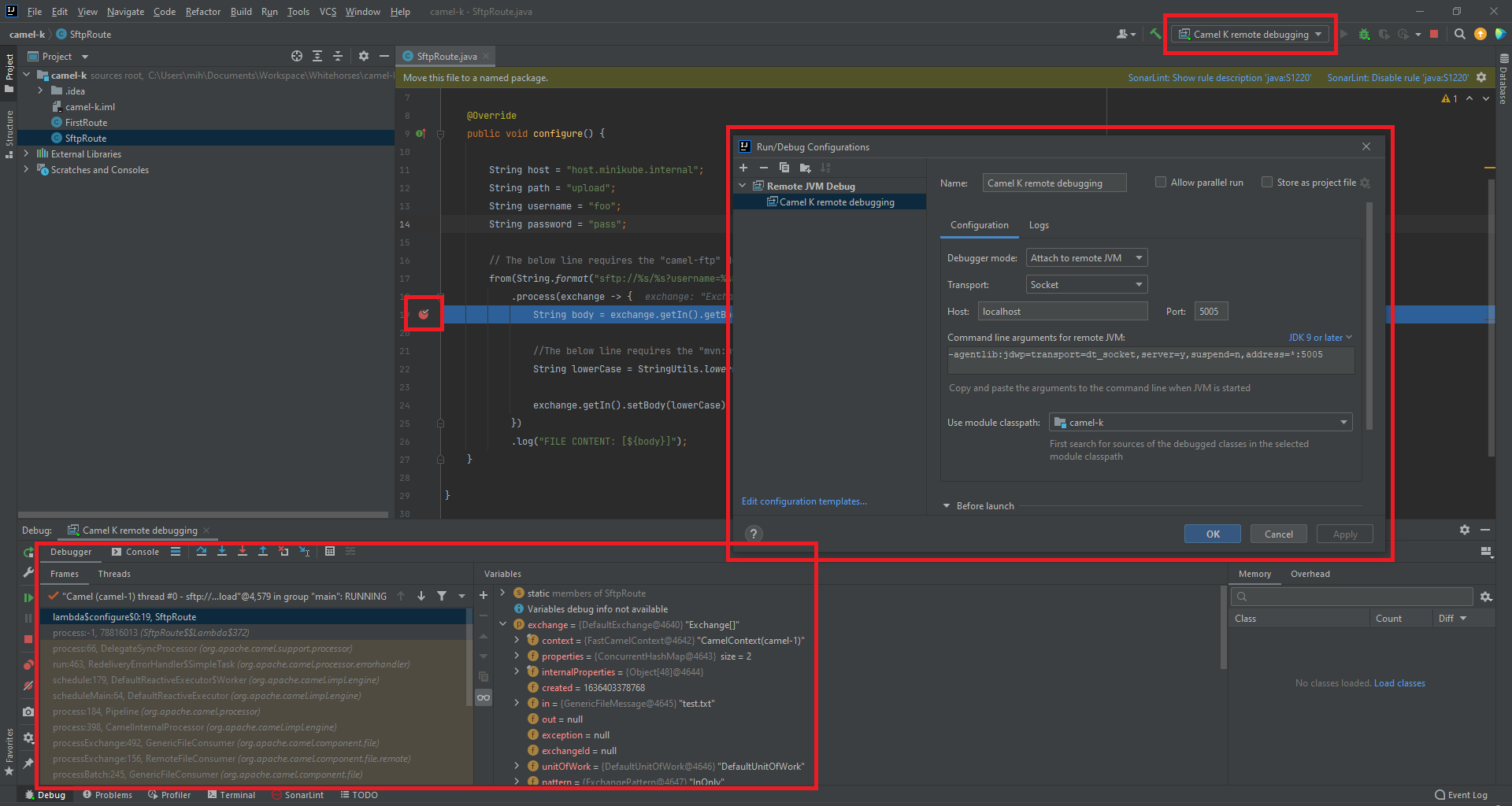The height and width of the screenshot is (806, 1512).
Task: Resume program with the green play icon
Action: coord(28,597)
